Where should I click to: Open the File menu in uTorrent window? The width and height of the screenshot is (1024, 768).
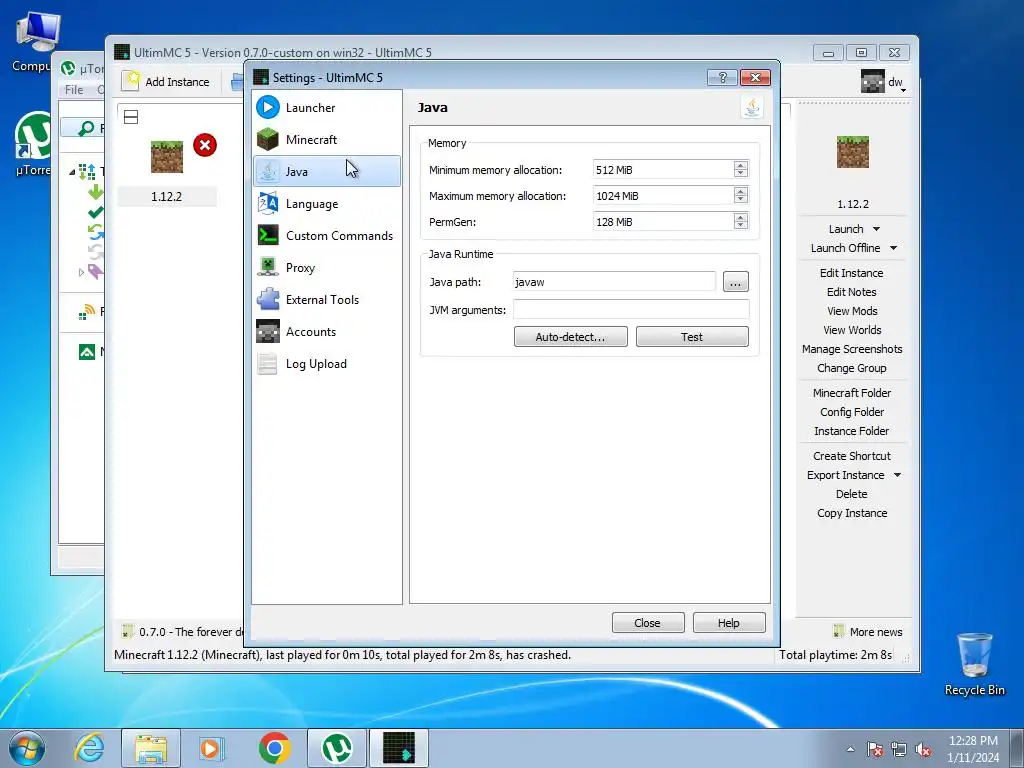[74, 89]
